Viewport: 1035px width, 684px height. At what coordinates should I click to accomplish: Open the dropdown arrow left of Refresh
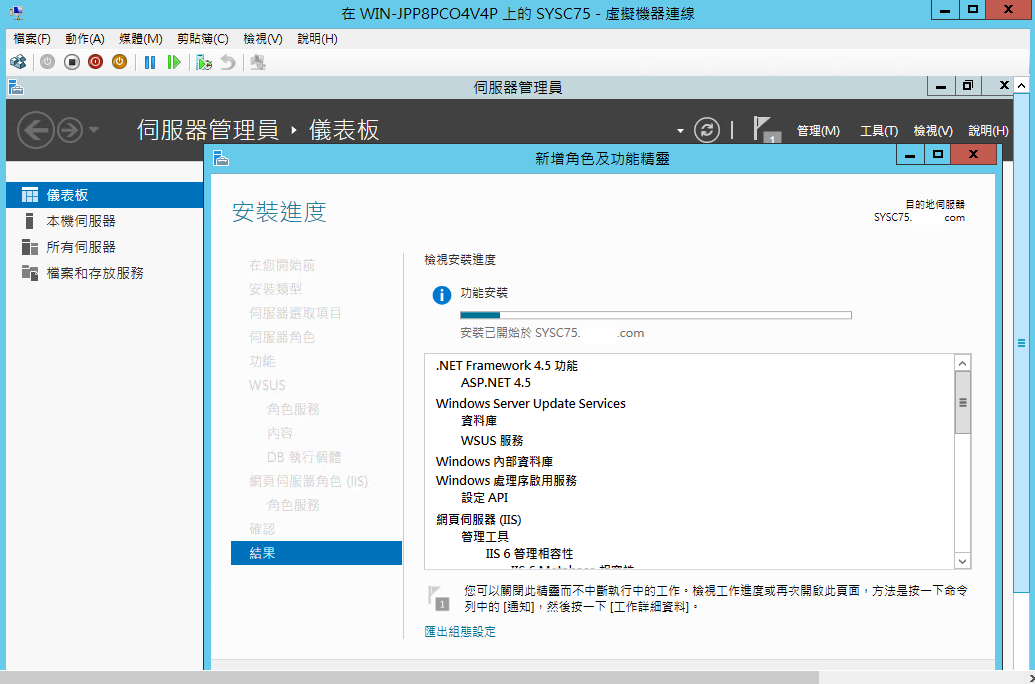(680, 131)
